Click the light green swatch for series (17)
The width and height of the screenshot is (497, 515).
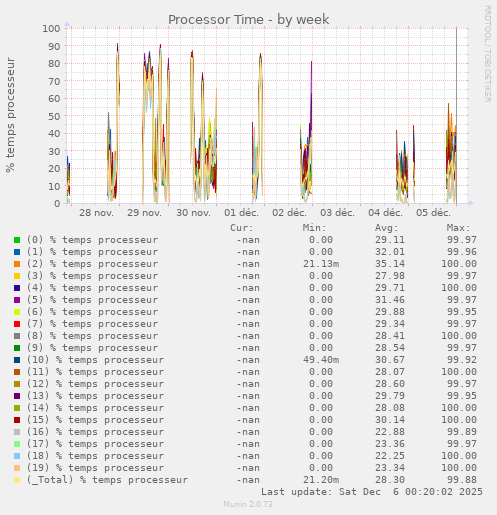[17, 444]
